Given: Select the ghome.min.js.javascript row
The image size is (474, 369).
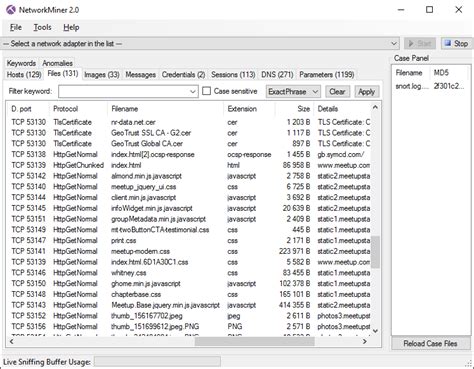Looking at the screenshot, I should point(189,283).
